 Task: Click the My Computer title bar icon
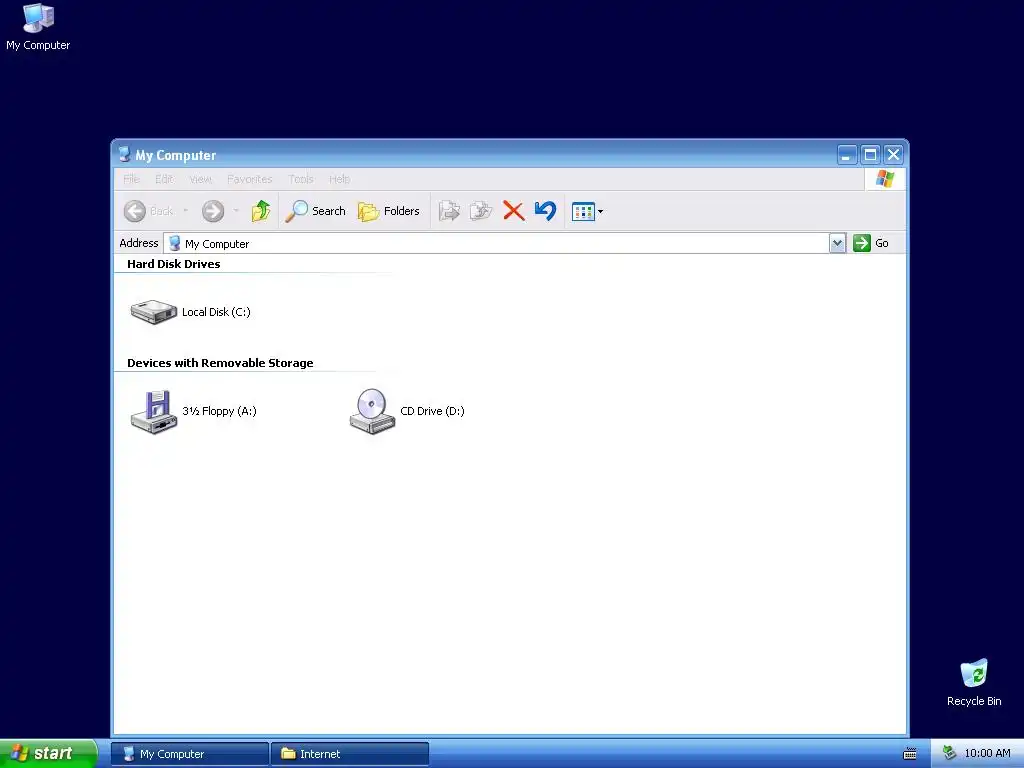coord(124,155)
